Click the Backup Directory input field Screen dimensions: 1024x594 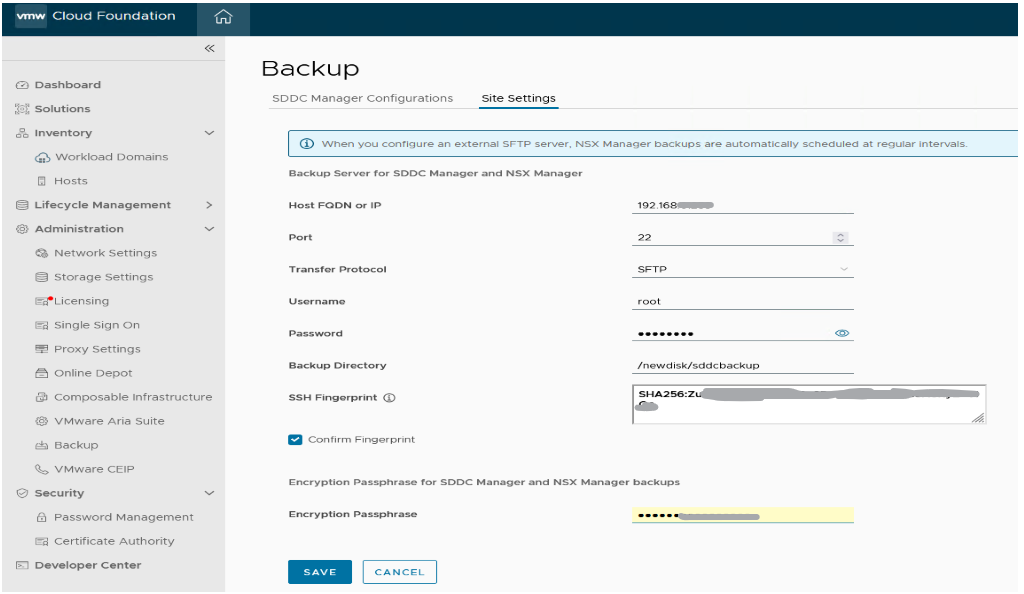point(743,366)
